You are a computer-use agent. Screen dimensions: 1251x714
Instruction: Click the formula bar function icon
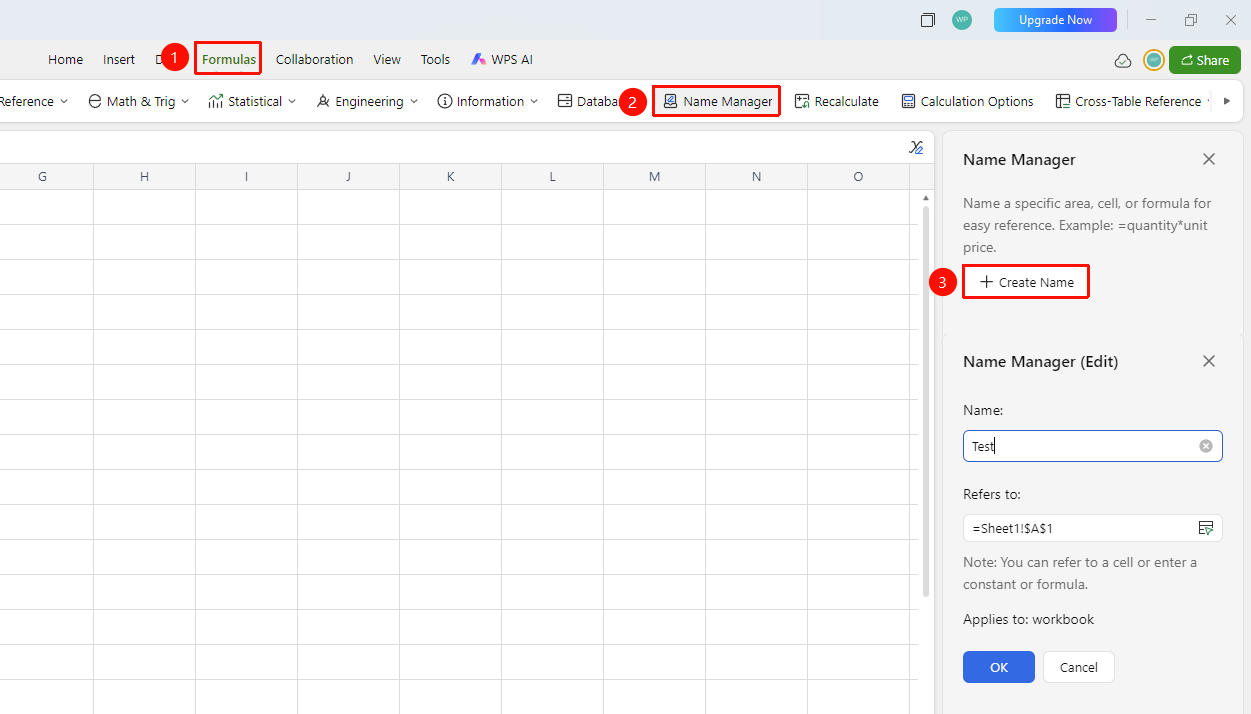(916, 147)
